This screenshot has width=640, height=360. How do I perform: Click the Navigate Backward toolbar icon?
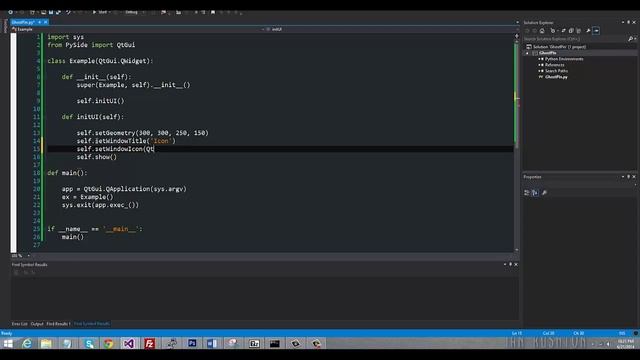click(x=11, y=12)
